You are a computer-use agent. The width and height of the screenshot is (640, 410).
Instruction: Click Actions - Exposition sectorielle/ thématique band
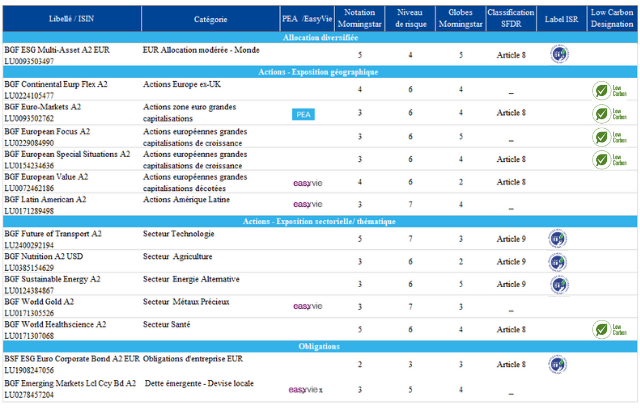(x=320, y=221)
